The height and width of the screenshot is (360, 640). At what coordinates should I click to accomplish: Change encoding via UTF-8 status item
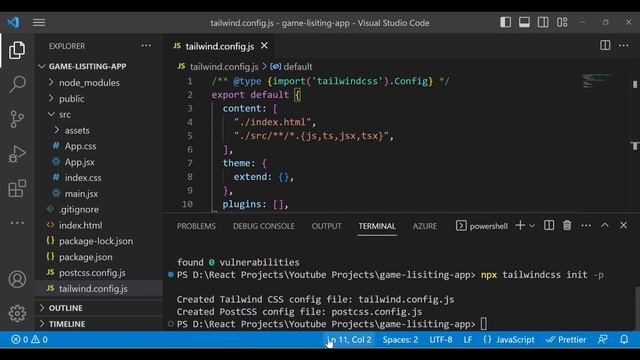440,340
